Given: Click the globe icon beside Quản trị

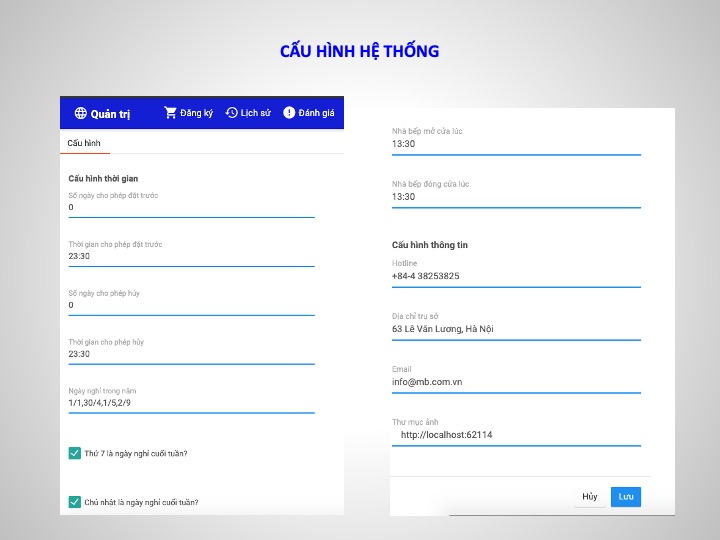Looking at the screenshot, I should click(80, 113).
